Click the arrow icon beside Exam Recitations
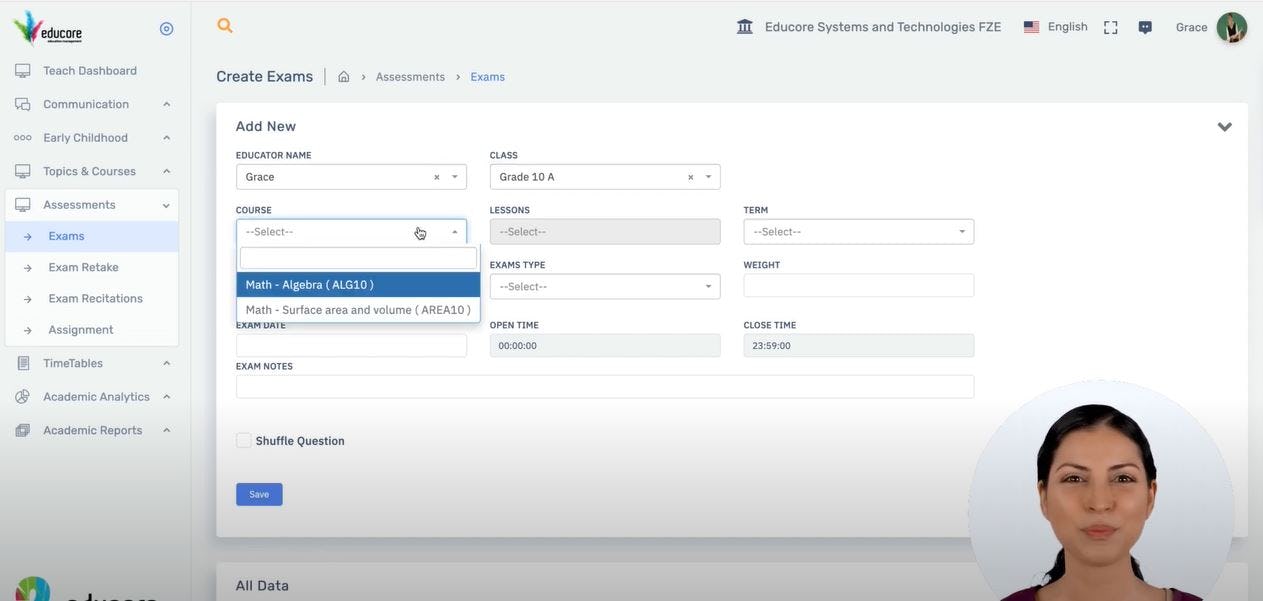Image resolution: width=1263 pixels, height=601 pixels. coord(27,299)
